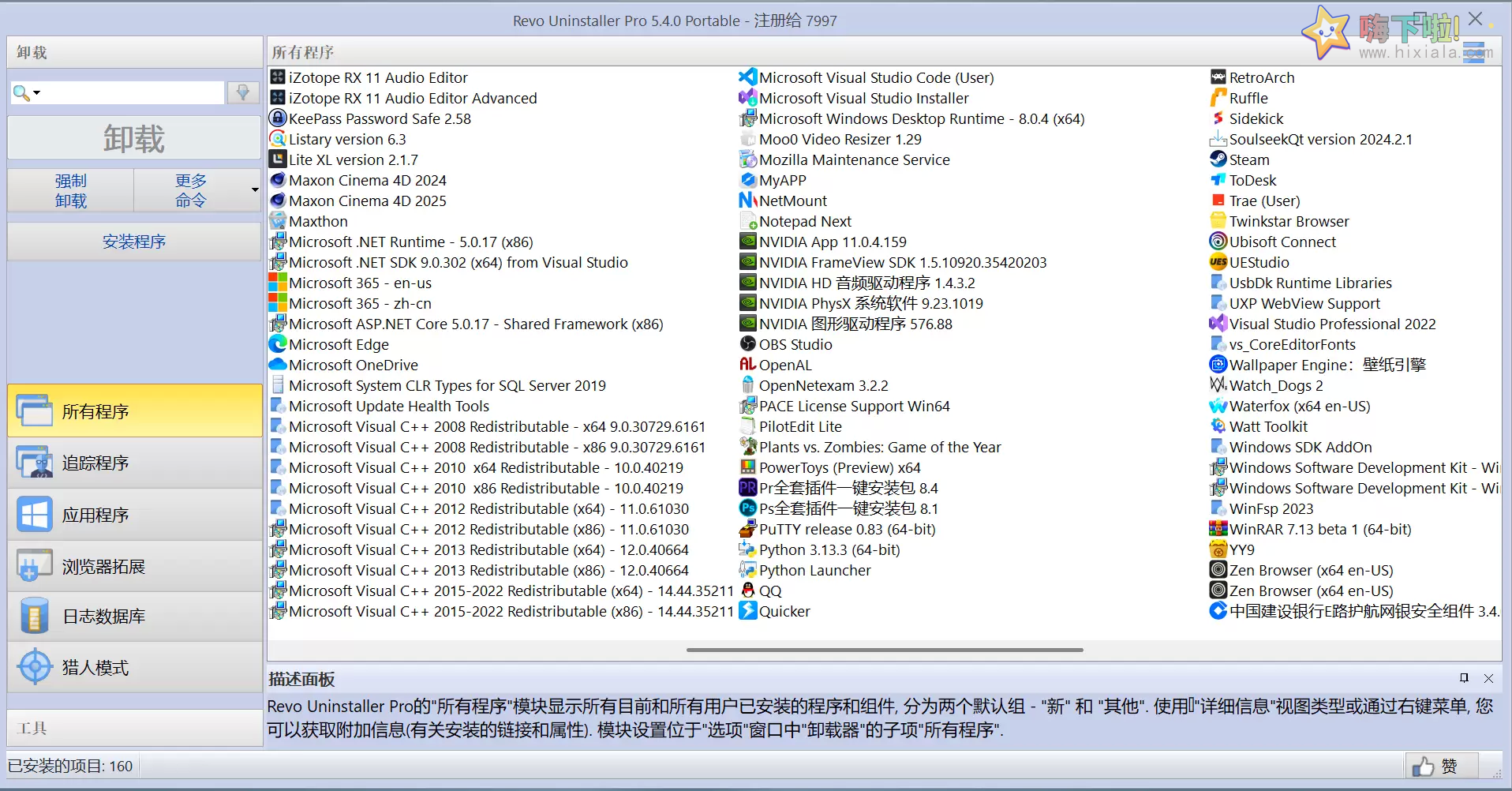Switch to the 卸载 Uninstall section
Viewport: 1512px width, 791px height.
(31, 51)
